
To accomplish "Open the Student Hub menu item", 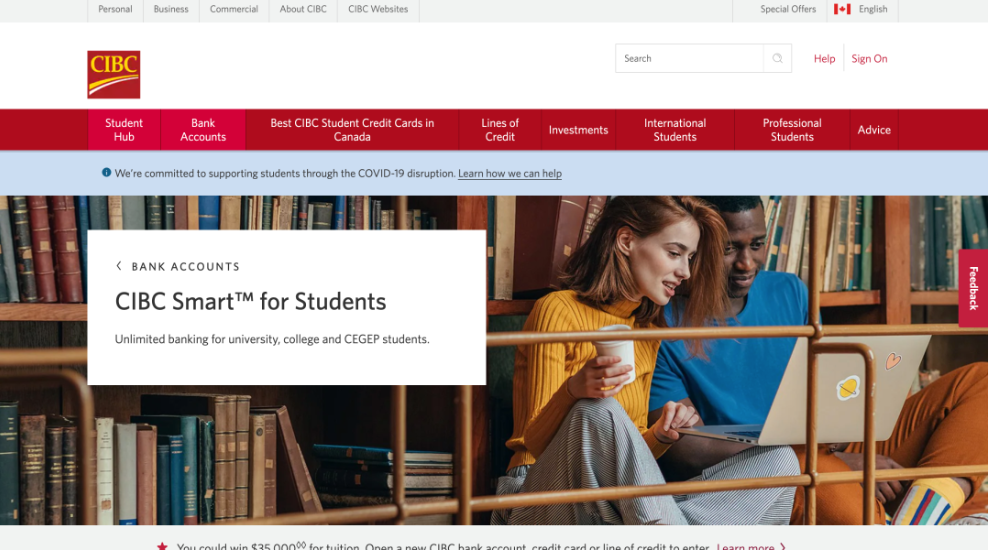I will 124,131.
